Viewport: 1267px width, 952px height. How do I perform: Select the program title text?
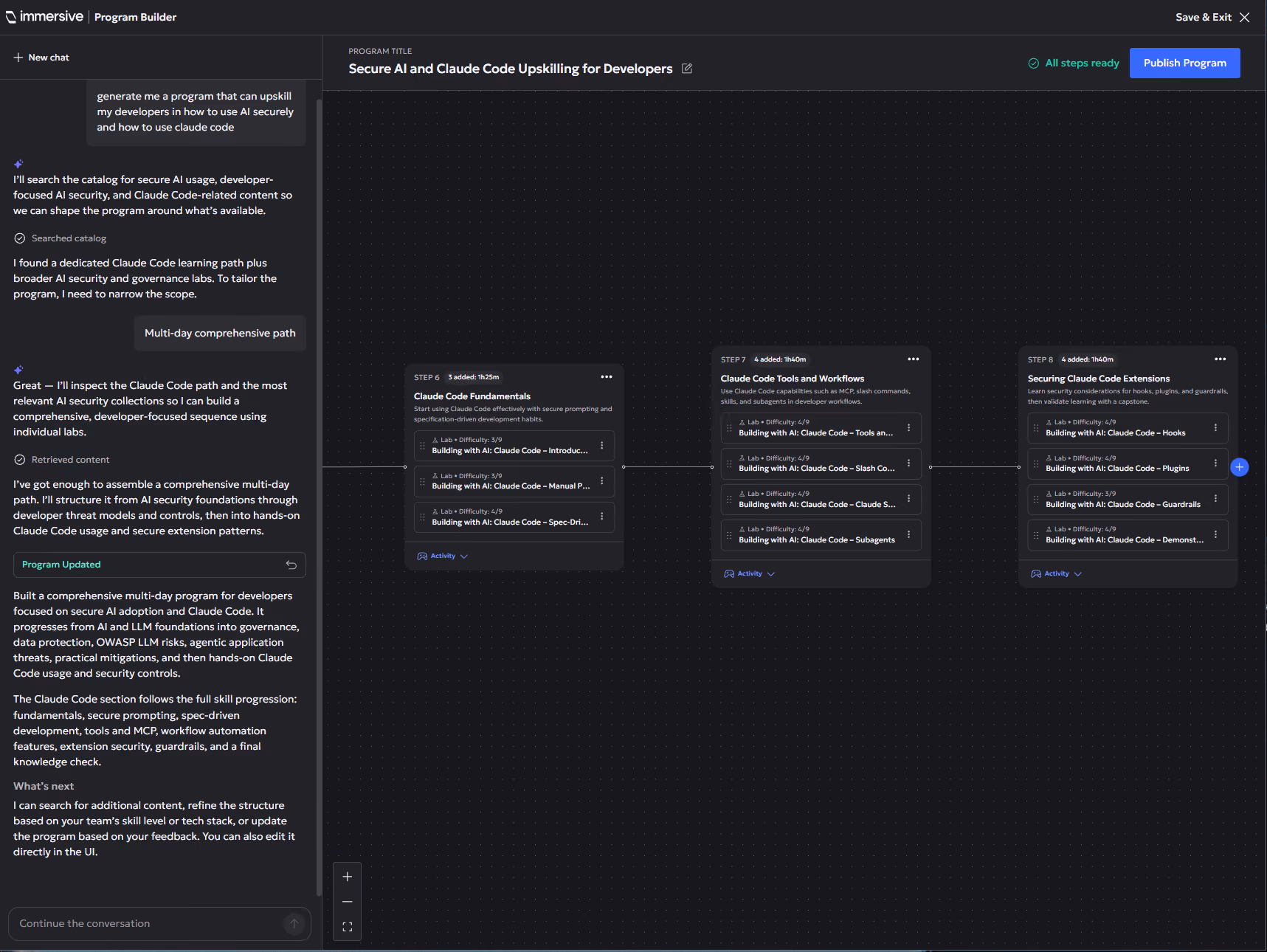click(x=511, y=69)
